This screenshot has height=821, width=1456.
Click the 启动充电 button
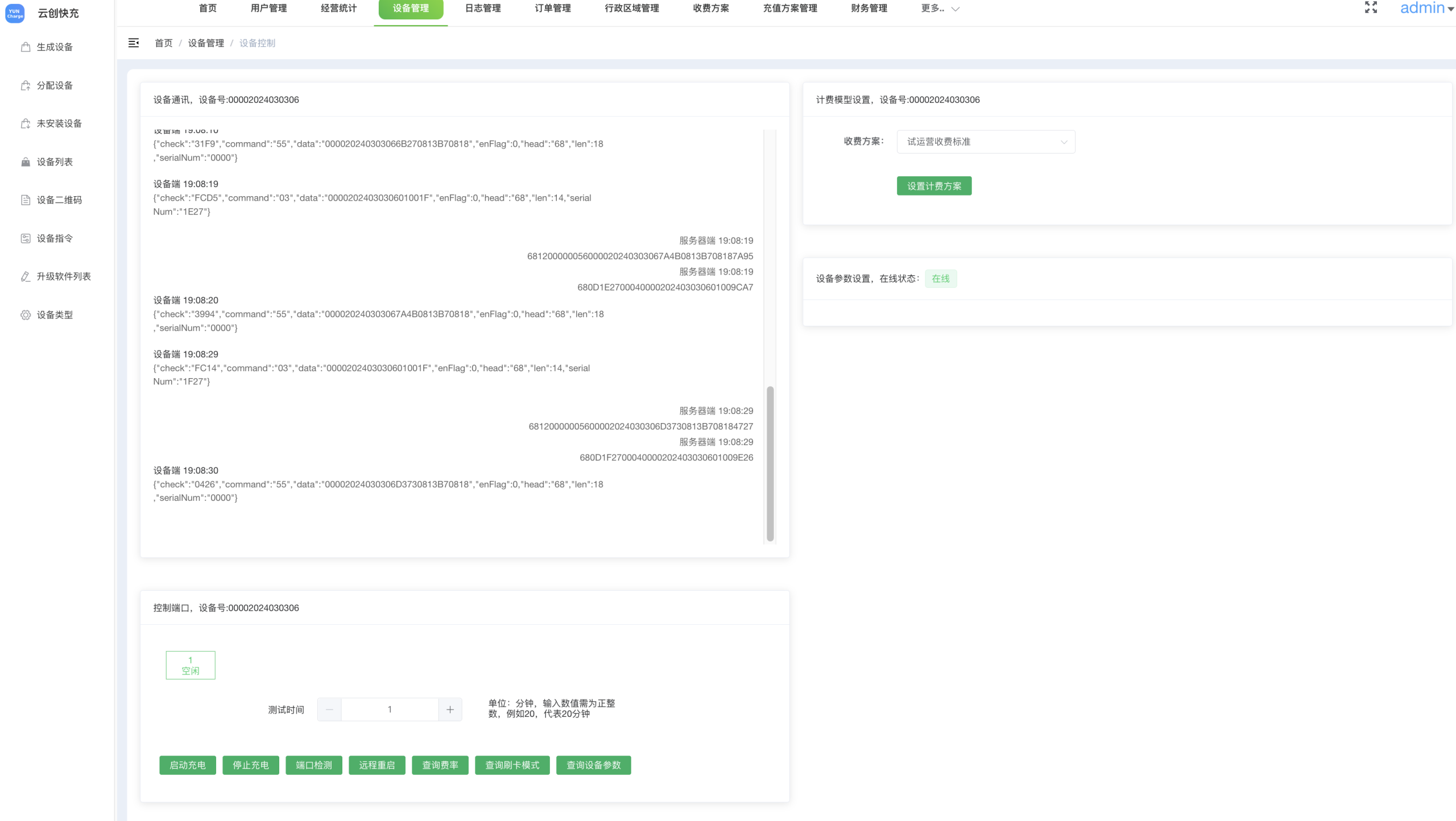(188, 765)
